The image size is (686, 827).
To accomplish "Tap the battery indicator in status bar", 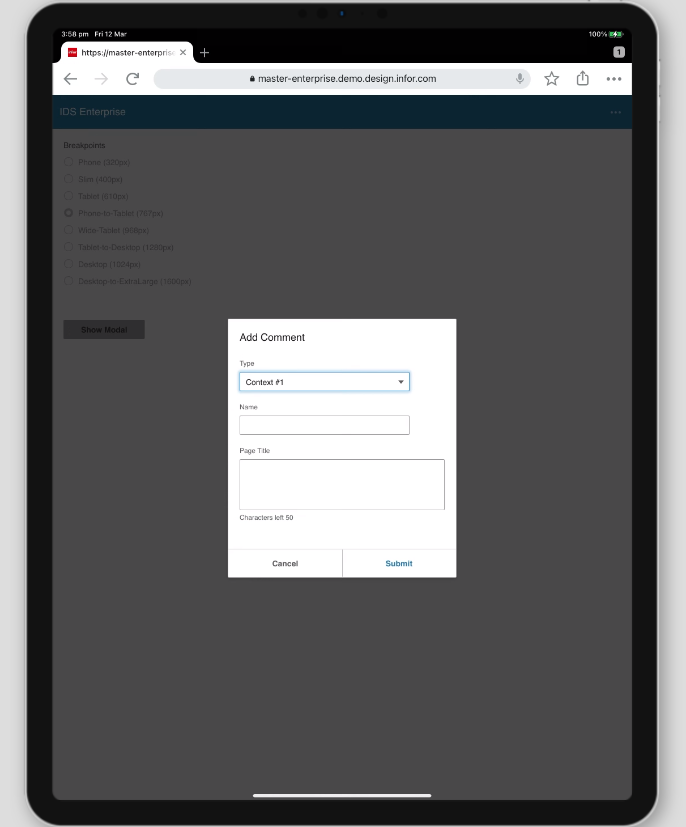I will pyautogui.click(x=616, y=34).
